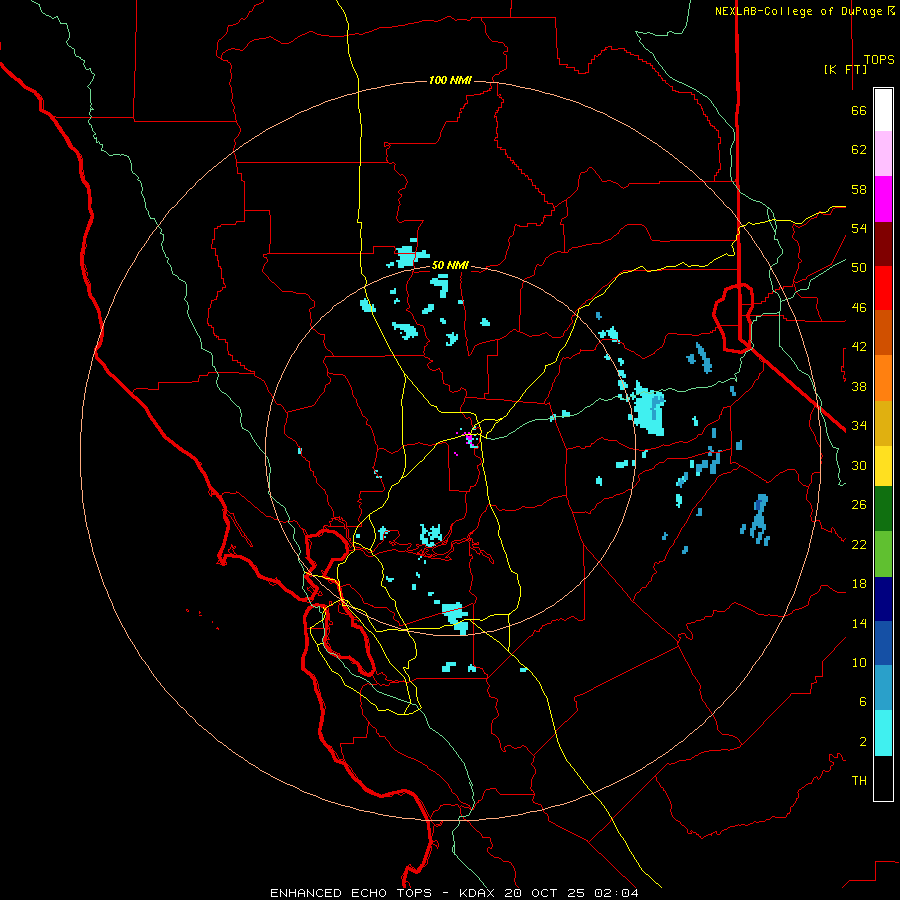Screen dimensions: 900x900
Task: Click the legend value "14"
Action: coord(859,623)
